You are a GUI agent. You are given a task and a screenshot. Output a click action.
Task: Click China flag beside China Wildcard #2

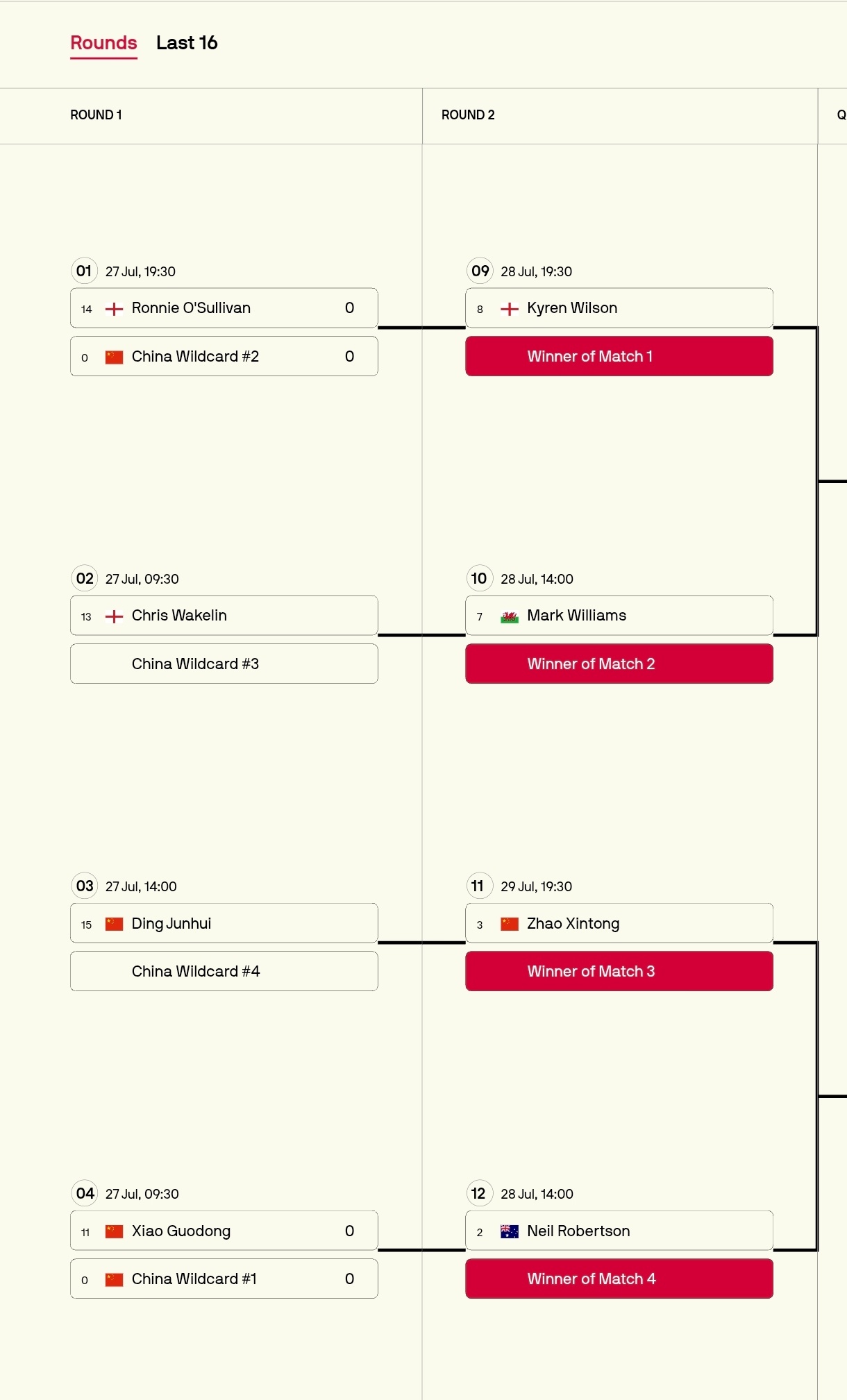coord(114,357)
